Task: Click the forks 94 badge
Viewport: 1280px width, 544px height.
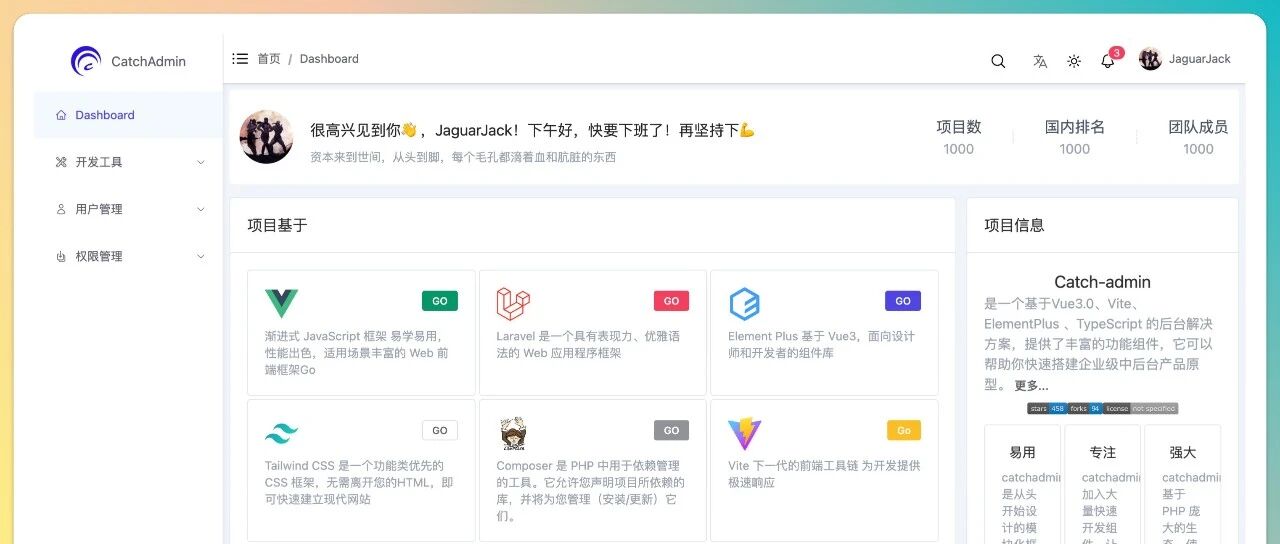Action: click(1084, 408)
